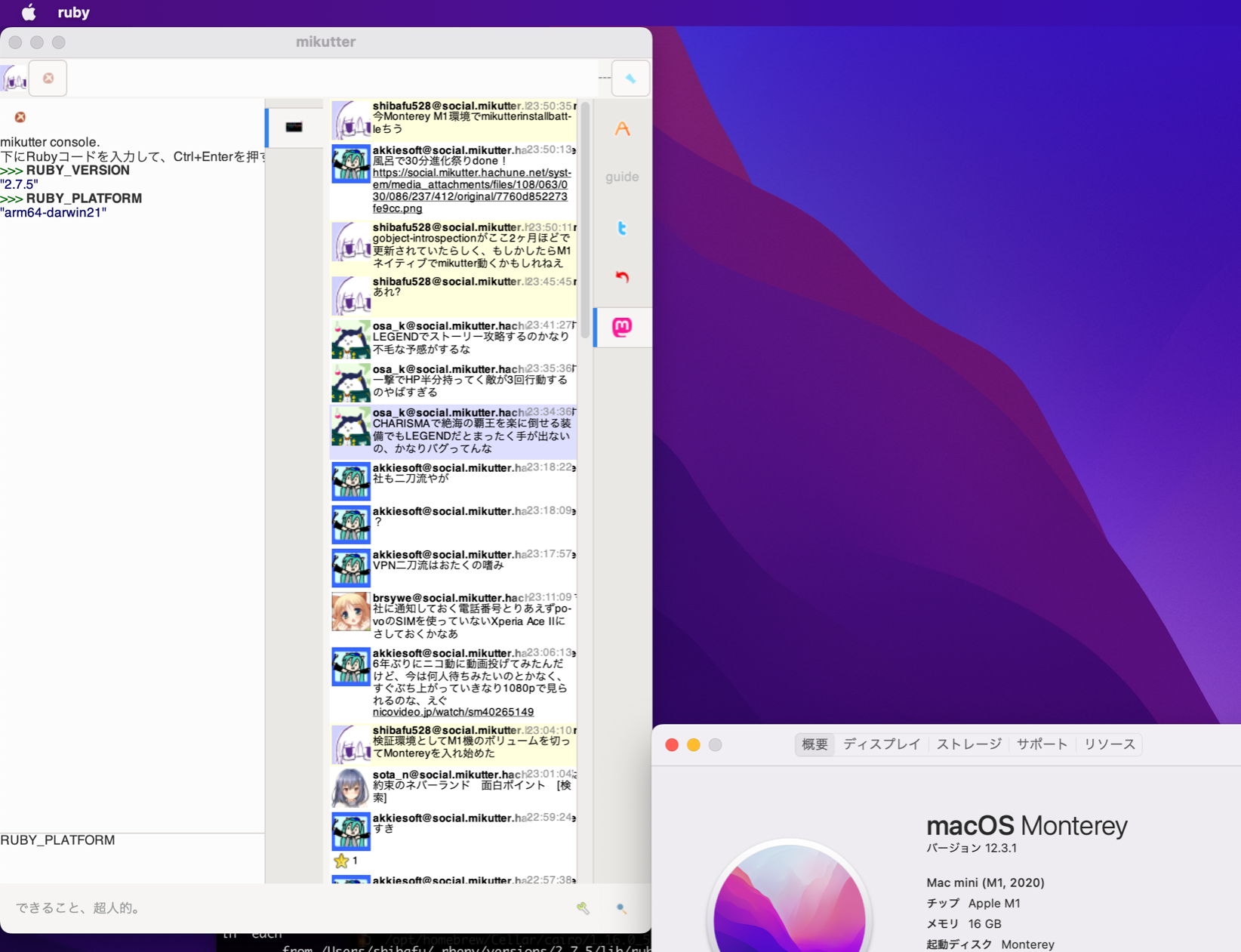Click the wrench settings icon at bottom
The image size is (1241, 952).
[x=583, y=908]
